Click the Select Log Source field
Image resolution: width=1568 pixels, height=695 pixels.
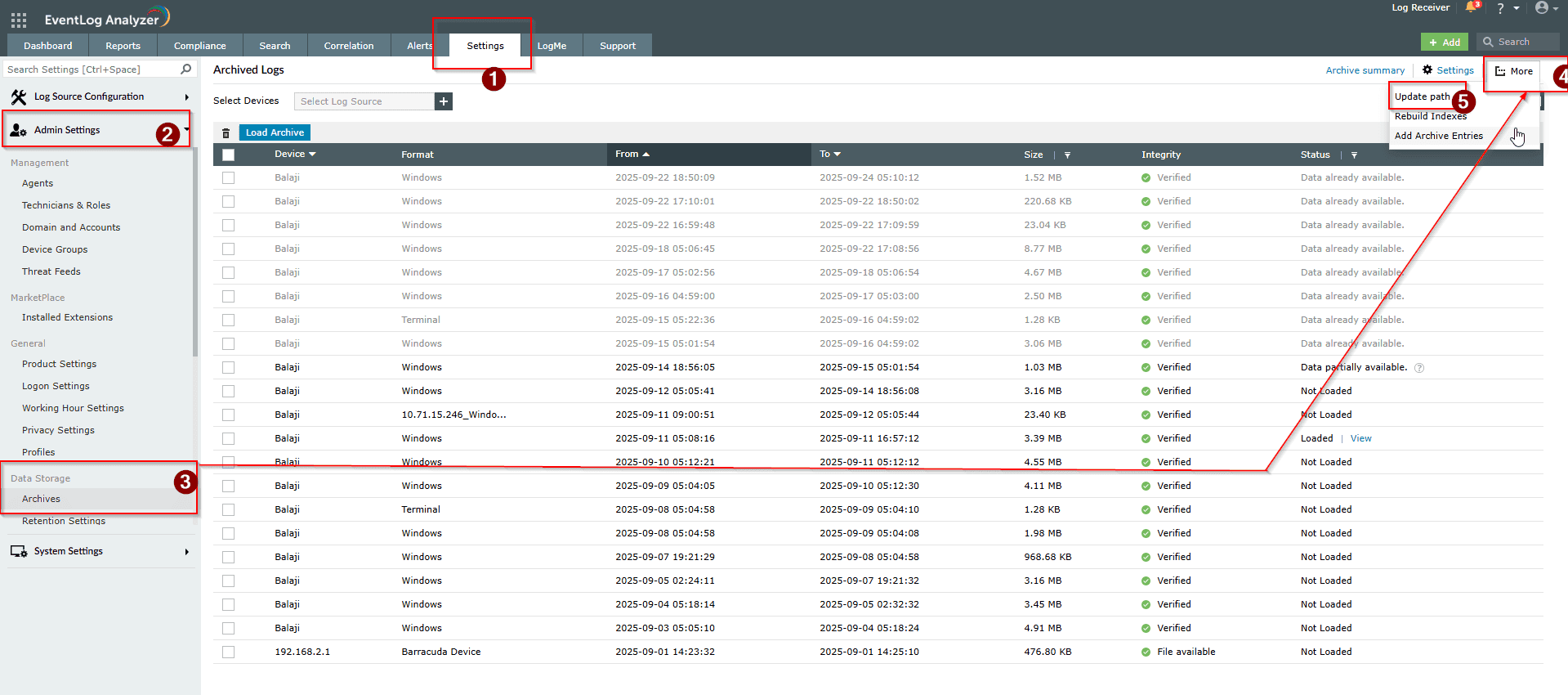click(x=364, y=101)
